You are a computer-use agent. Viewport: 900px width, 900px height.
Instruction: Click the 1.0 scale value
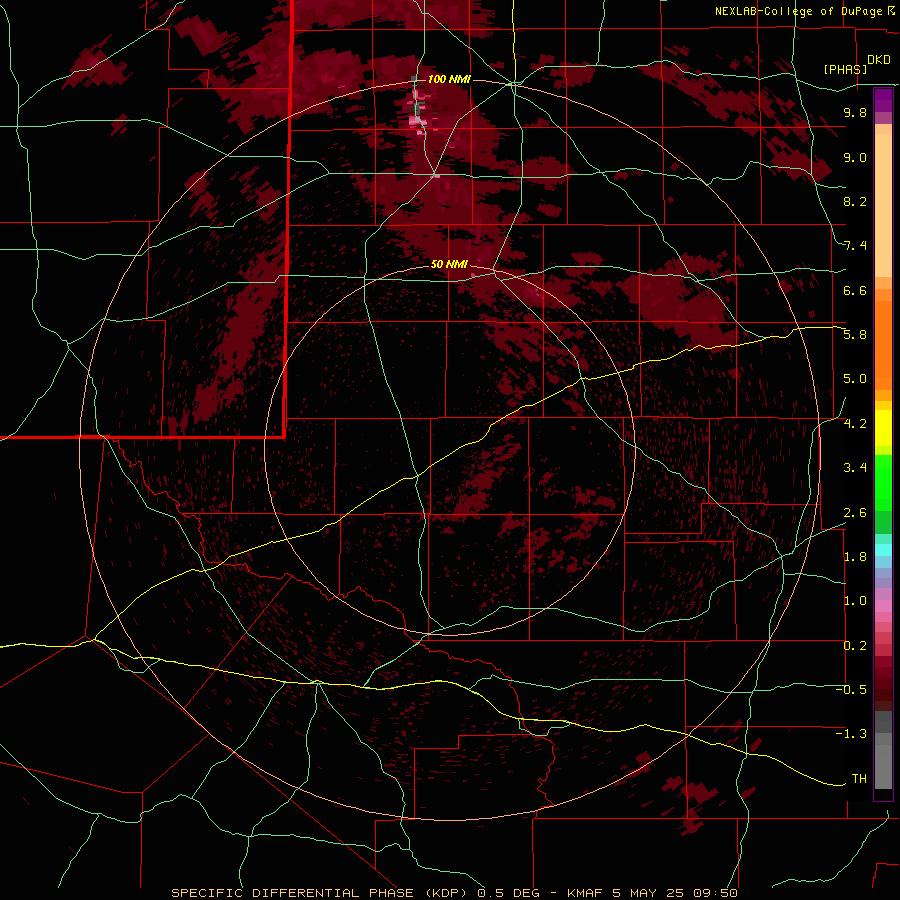click(855, 601)
